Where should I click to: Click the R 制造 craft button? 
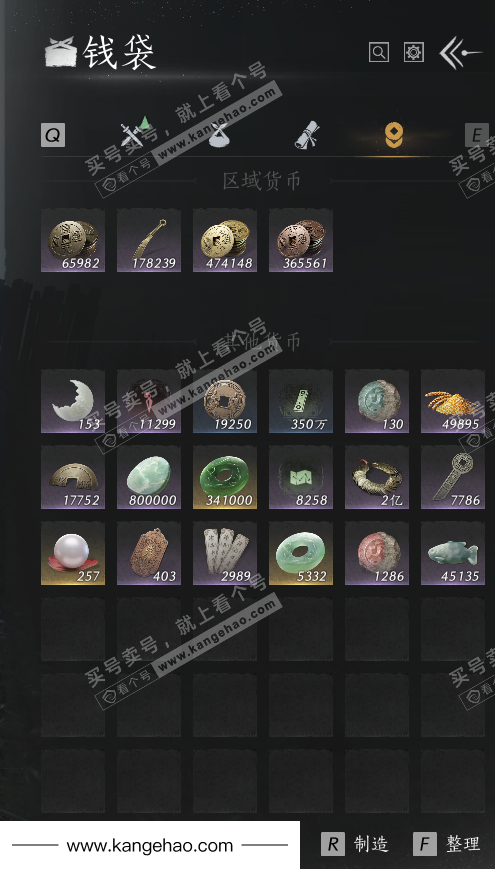coord(355,844)
